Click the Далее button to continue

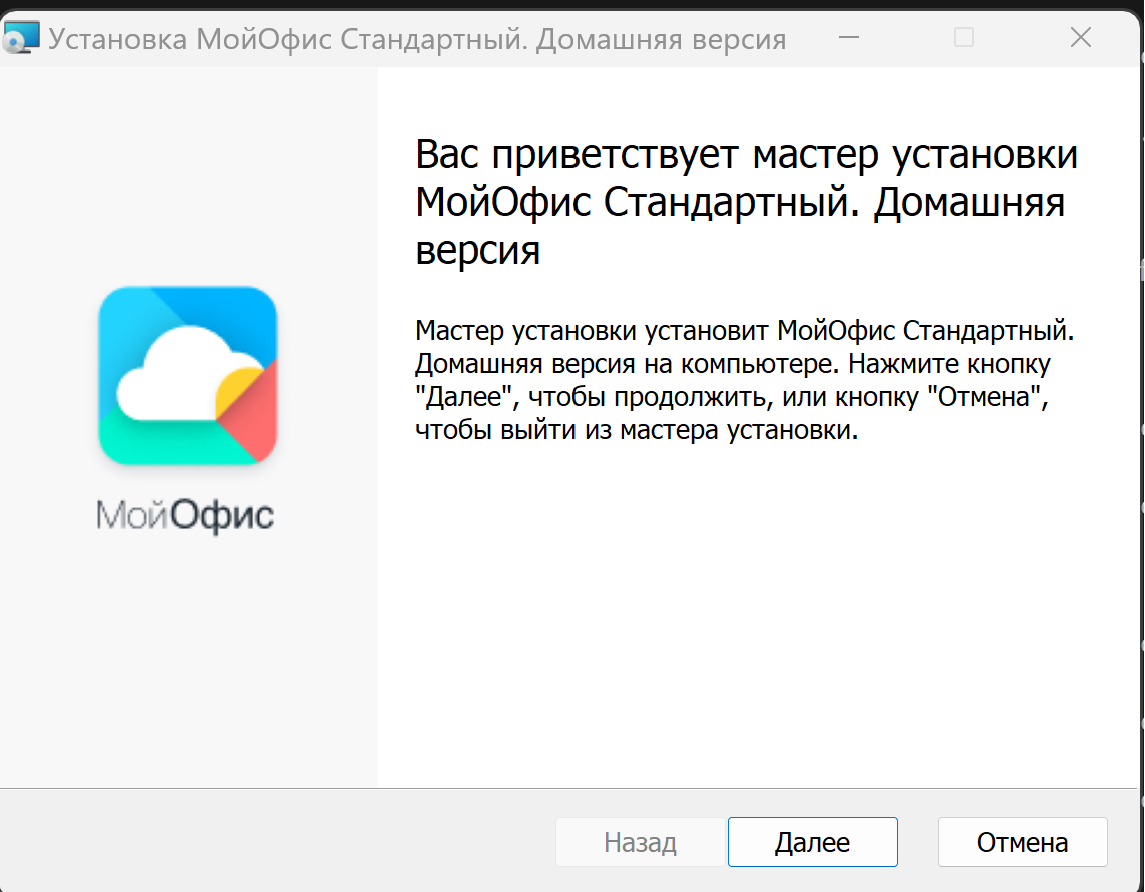[812, 842]
